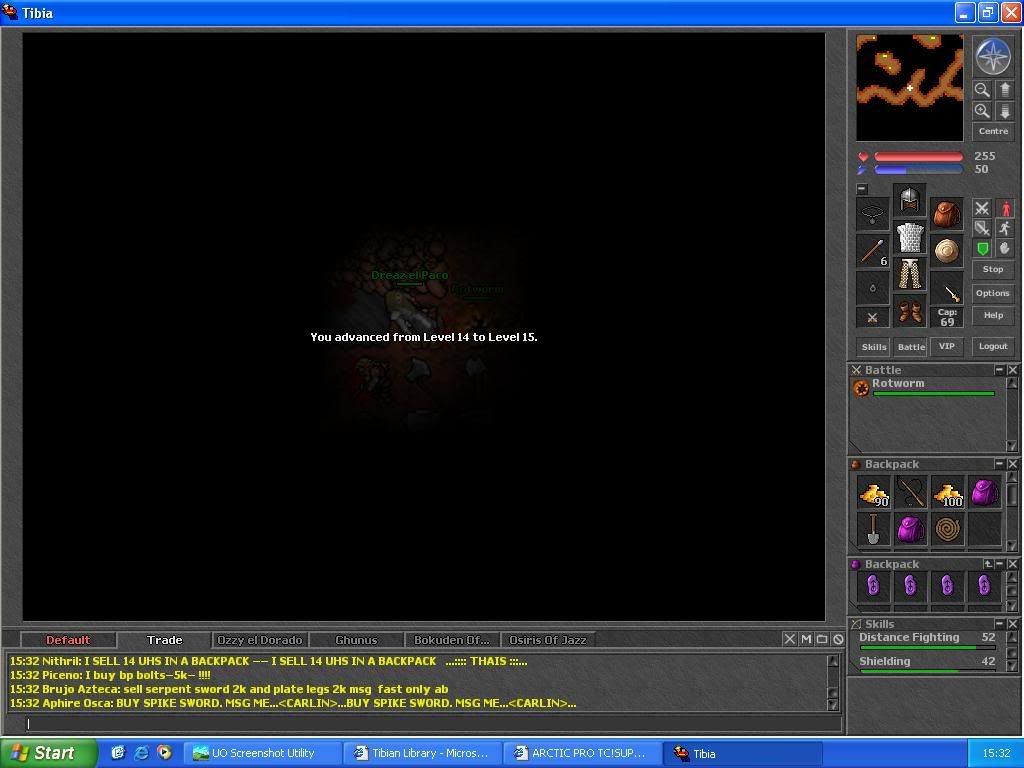Collapse the inventory panel with minus button
Screen dimensions: 1024x768
(x=862, y=189)
